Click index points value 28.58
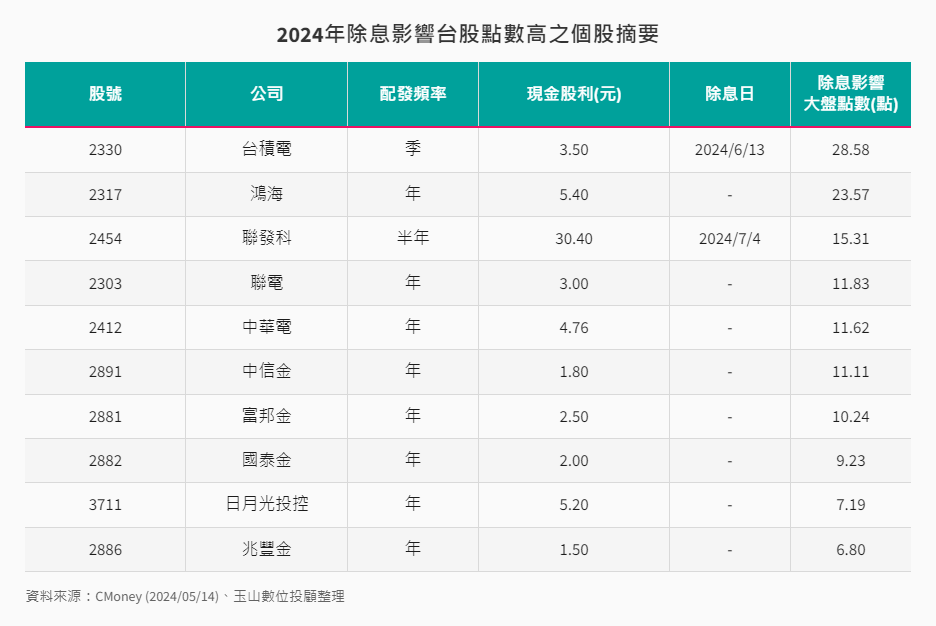The height and width of the screenshot is (626, 936). click(x=851, y=150)
